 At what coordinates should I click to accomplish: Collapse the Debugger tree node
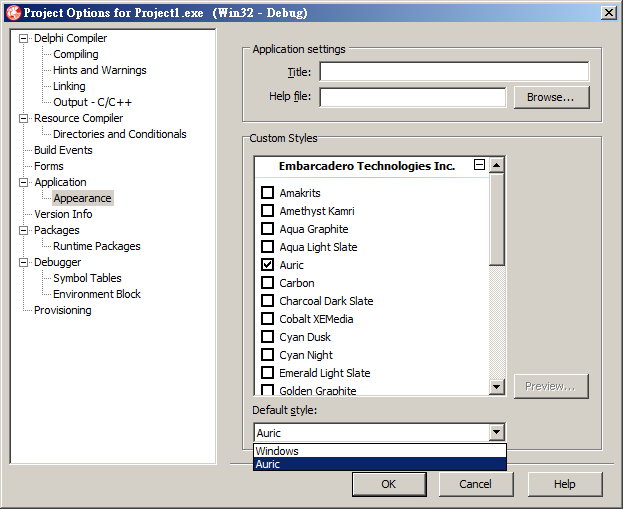point(23,262)
